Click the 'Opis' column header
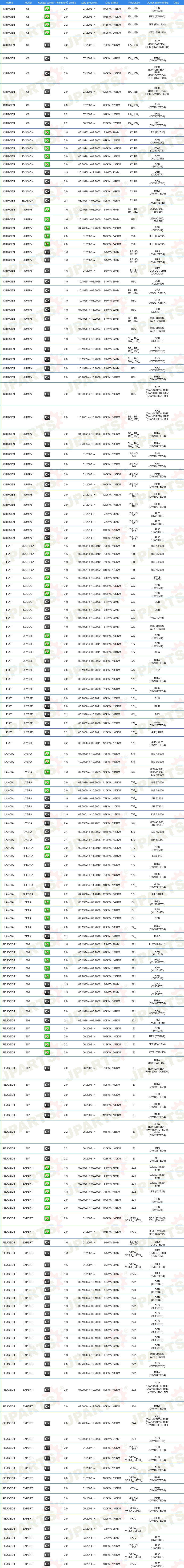 (177, 2)
